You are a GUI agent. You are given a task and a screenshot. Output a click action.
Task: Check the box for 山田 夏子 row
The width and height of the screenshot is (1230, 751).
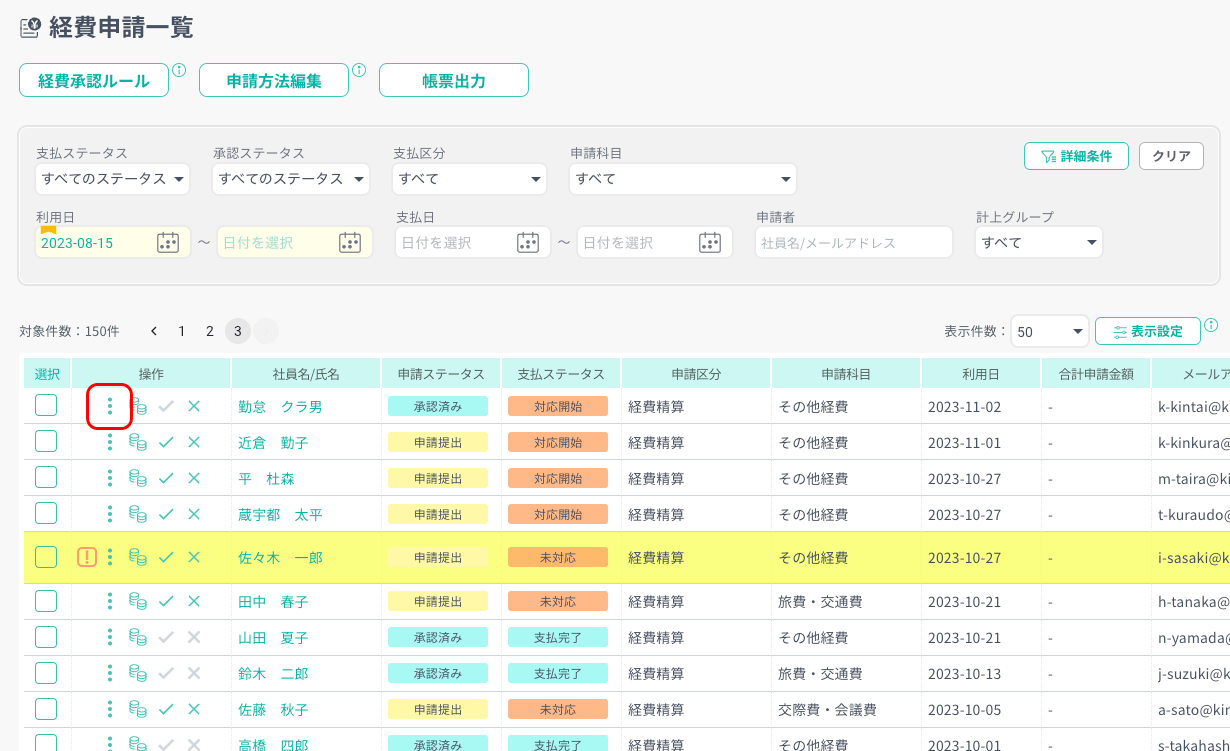[46, 637]
